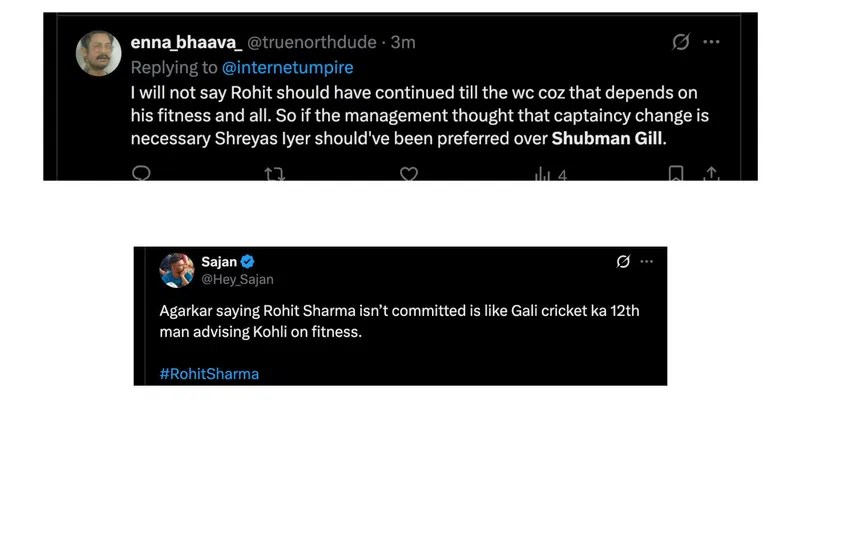864x540 pixels.
Task: Click the Grok icon on Sajan's tweet
Action: 623,262
